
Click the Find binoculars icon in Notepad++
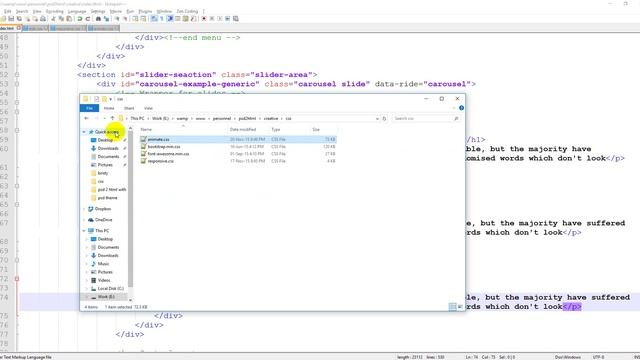[98, 19]
